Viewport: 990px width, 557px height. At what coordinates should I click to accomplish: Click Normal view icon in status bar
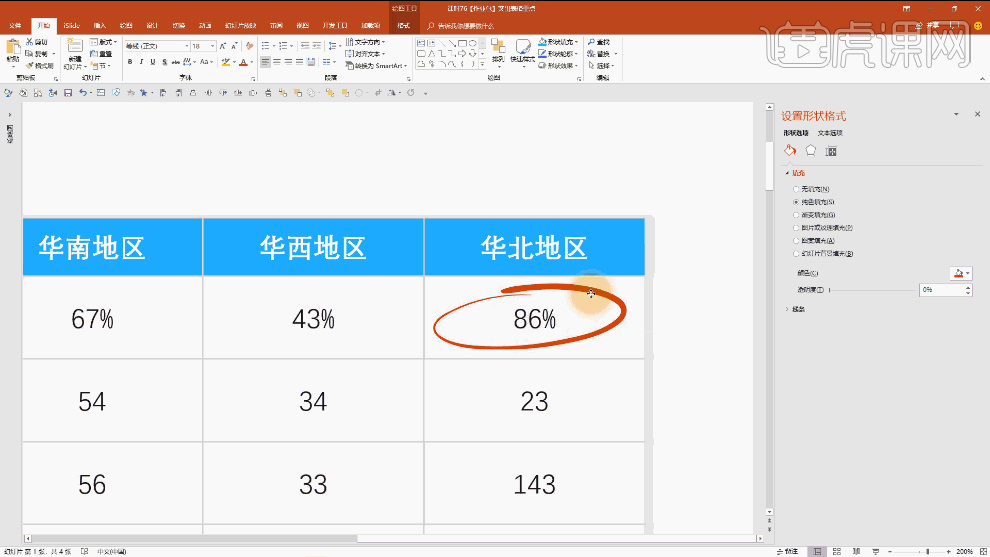pos(817,551)
